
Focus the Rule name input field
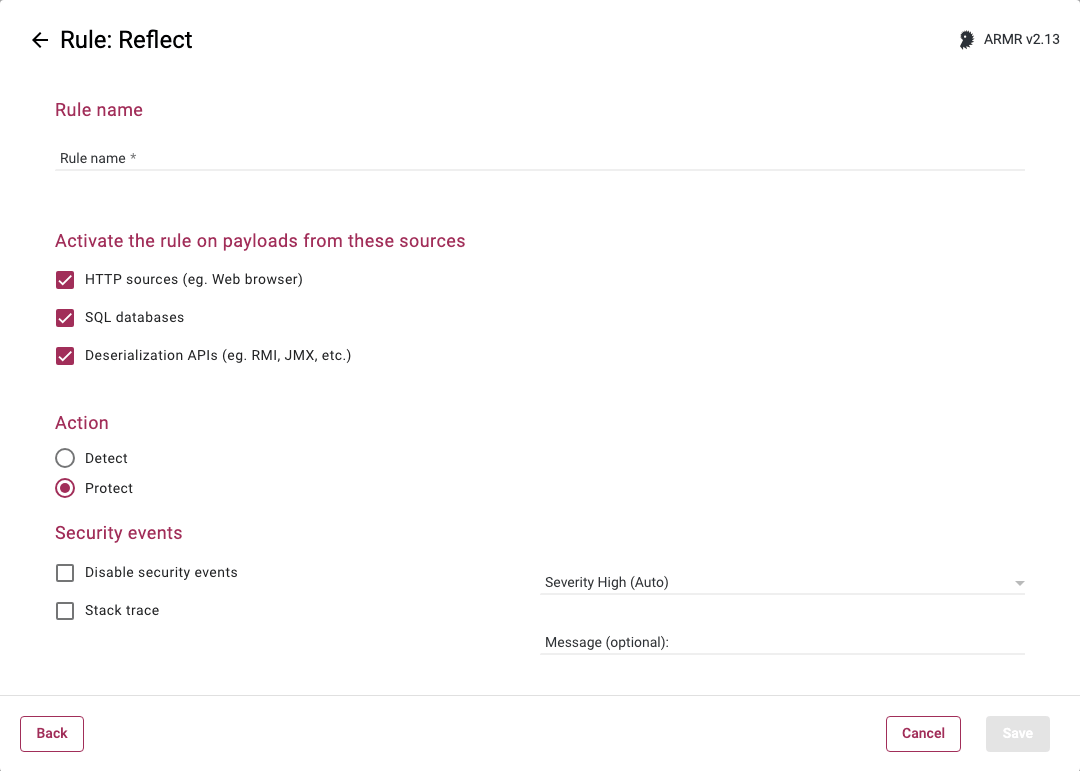click(540, 158)
